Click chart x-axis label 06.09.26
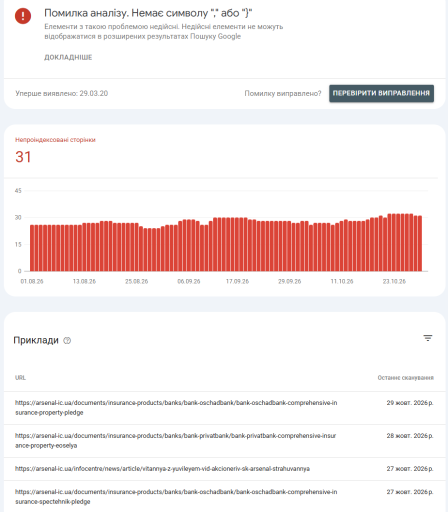Screen dimensions: 448x512 tap(189, 281)
